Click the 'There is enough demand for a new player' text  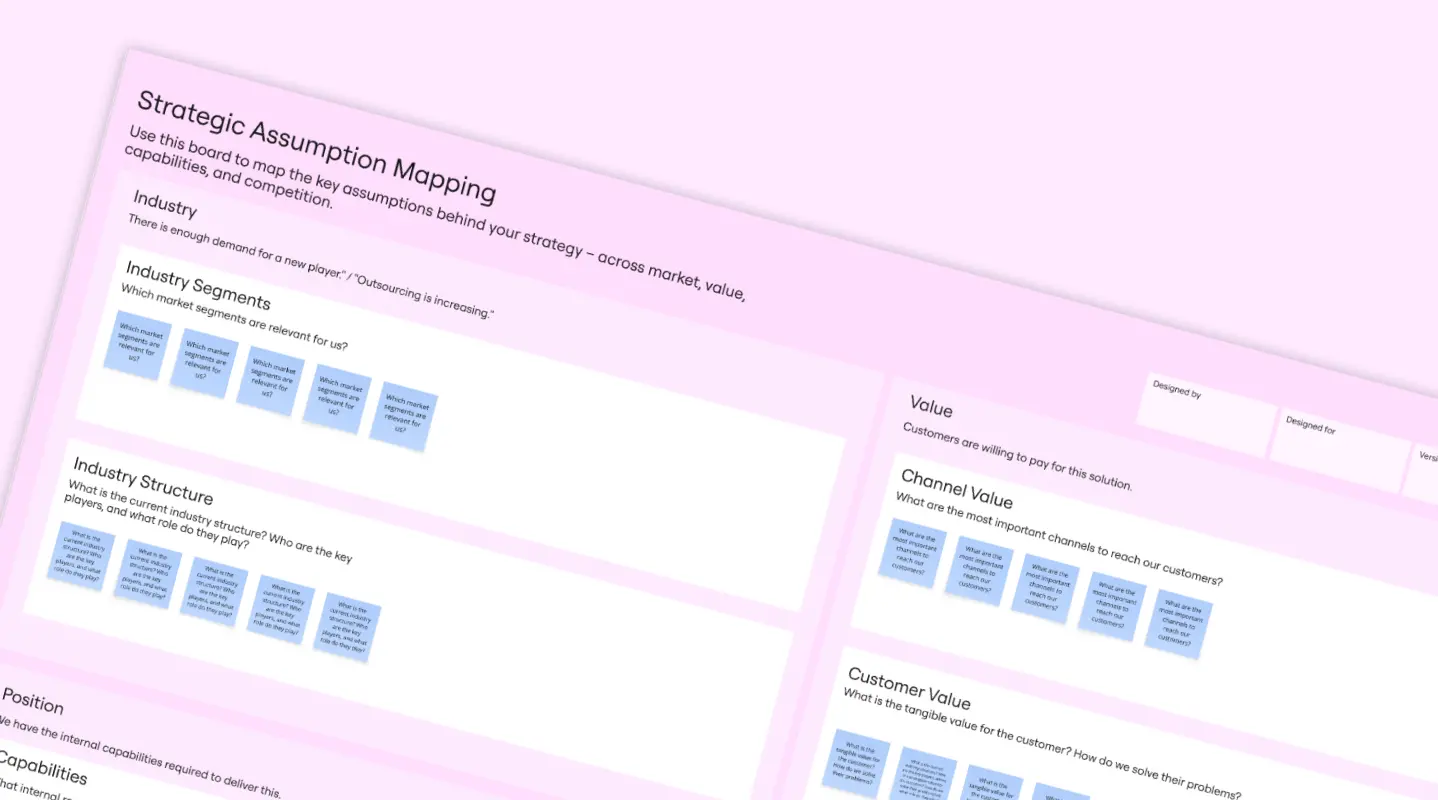[x=310, y=266]
